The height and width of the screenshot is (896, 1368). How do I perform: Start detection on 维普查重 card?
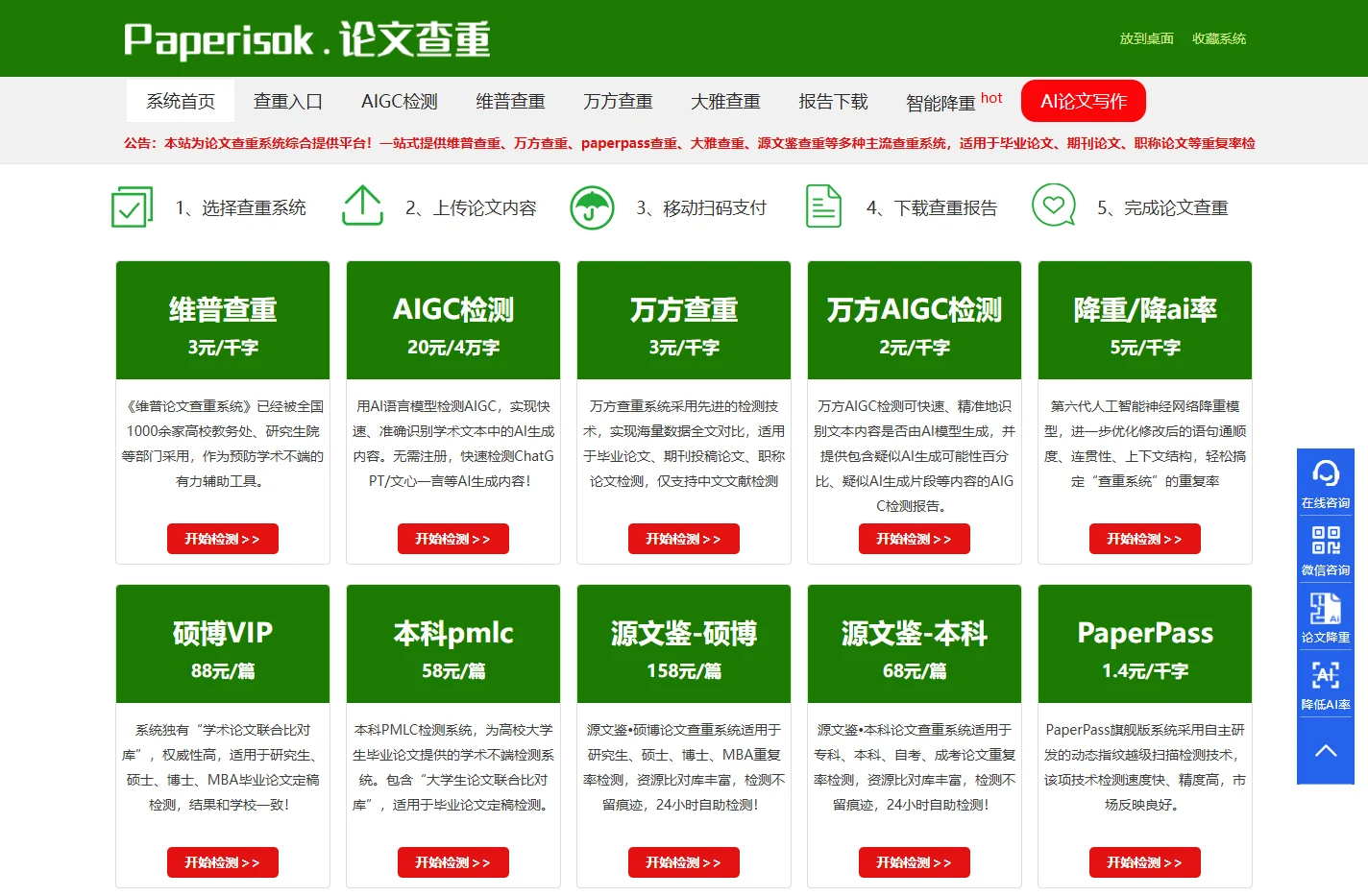[223, 539]
